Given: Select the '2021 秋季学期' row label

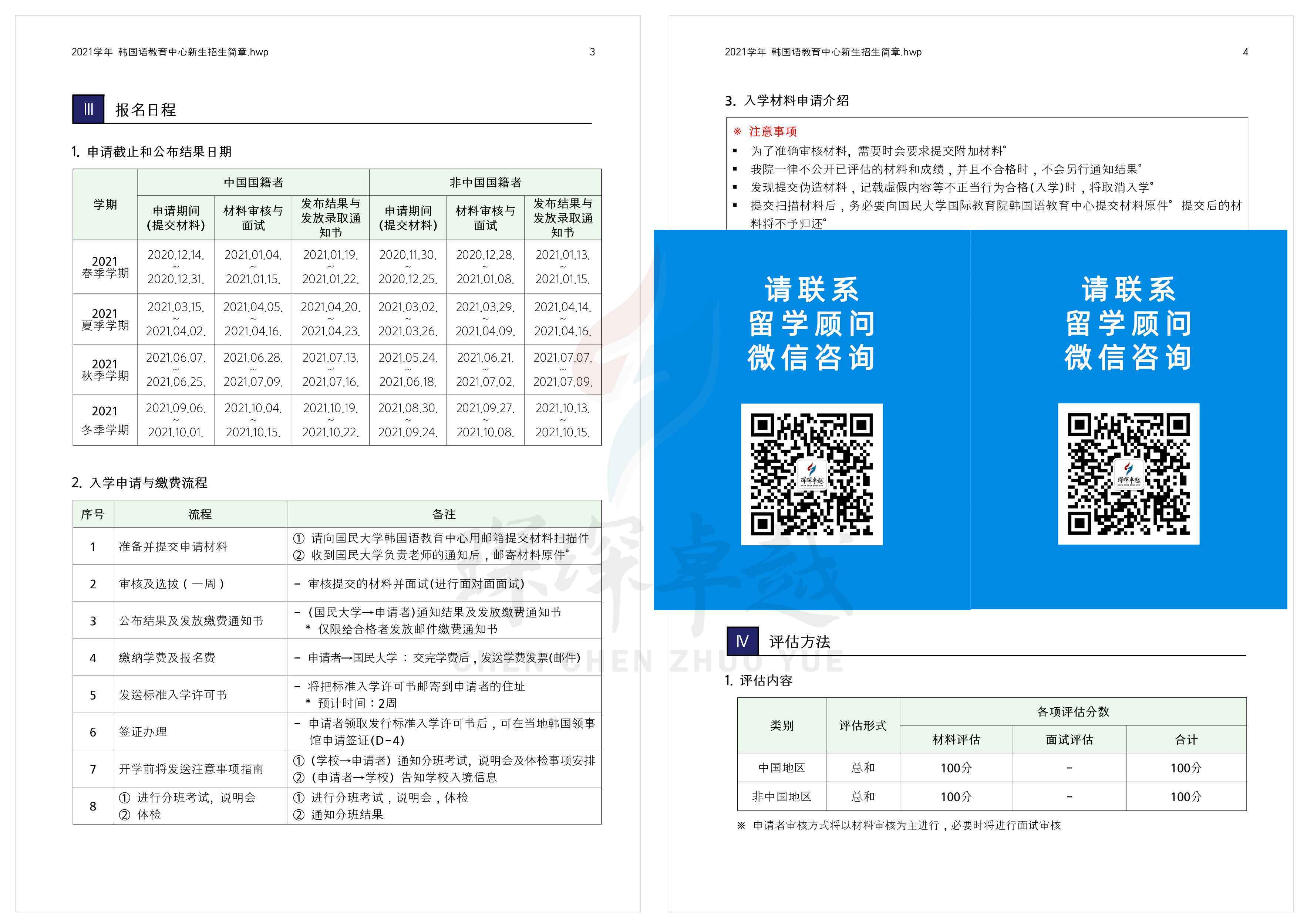Looking at the screenshot, I should point(105,370).
